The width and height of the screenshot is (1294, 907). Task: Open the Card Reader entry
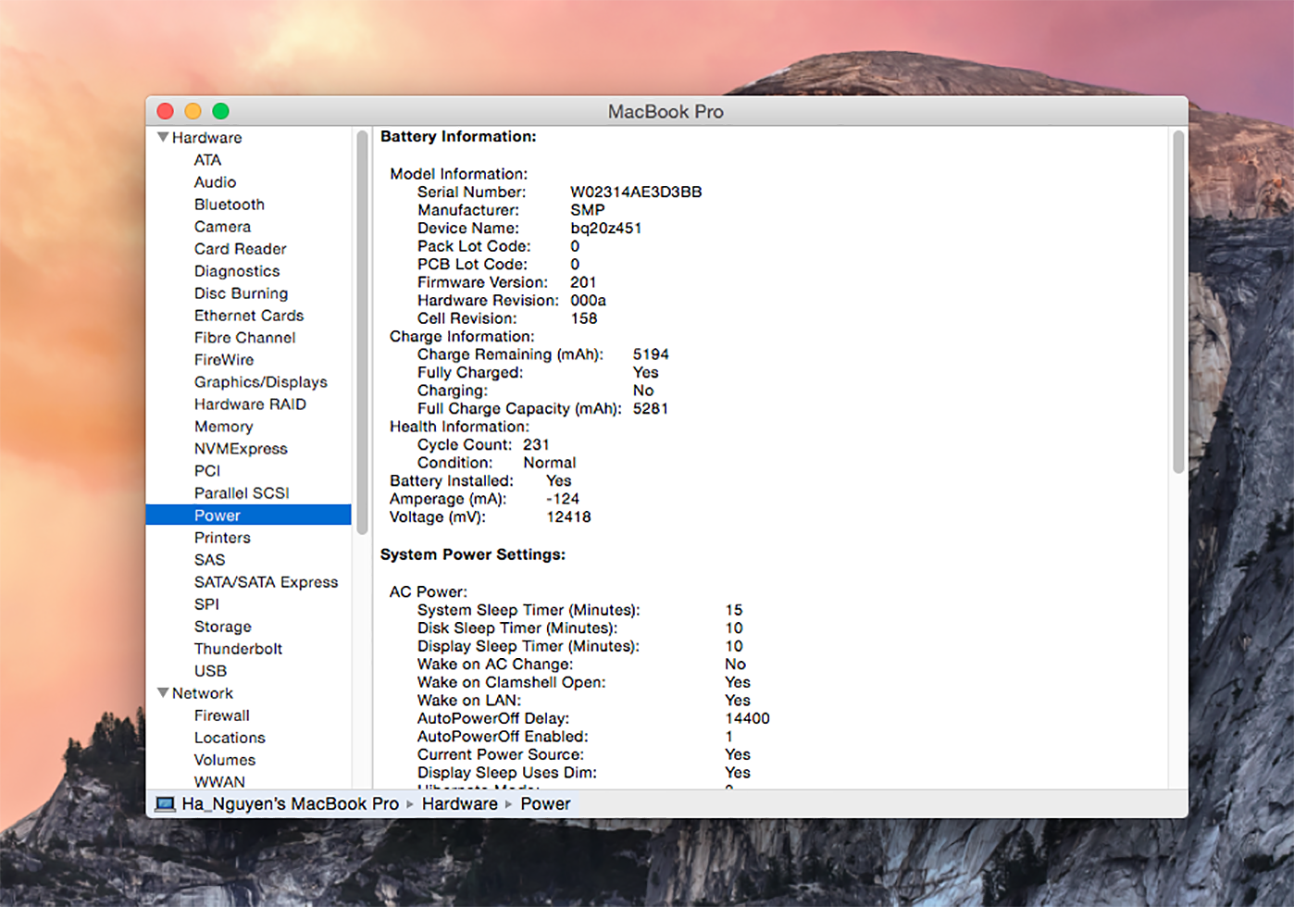(240, 249)
